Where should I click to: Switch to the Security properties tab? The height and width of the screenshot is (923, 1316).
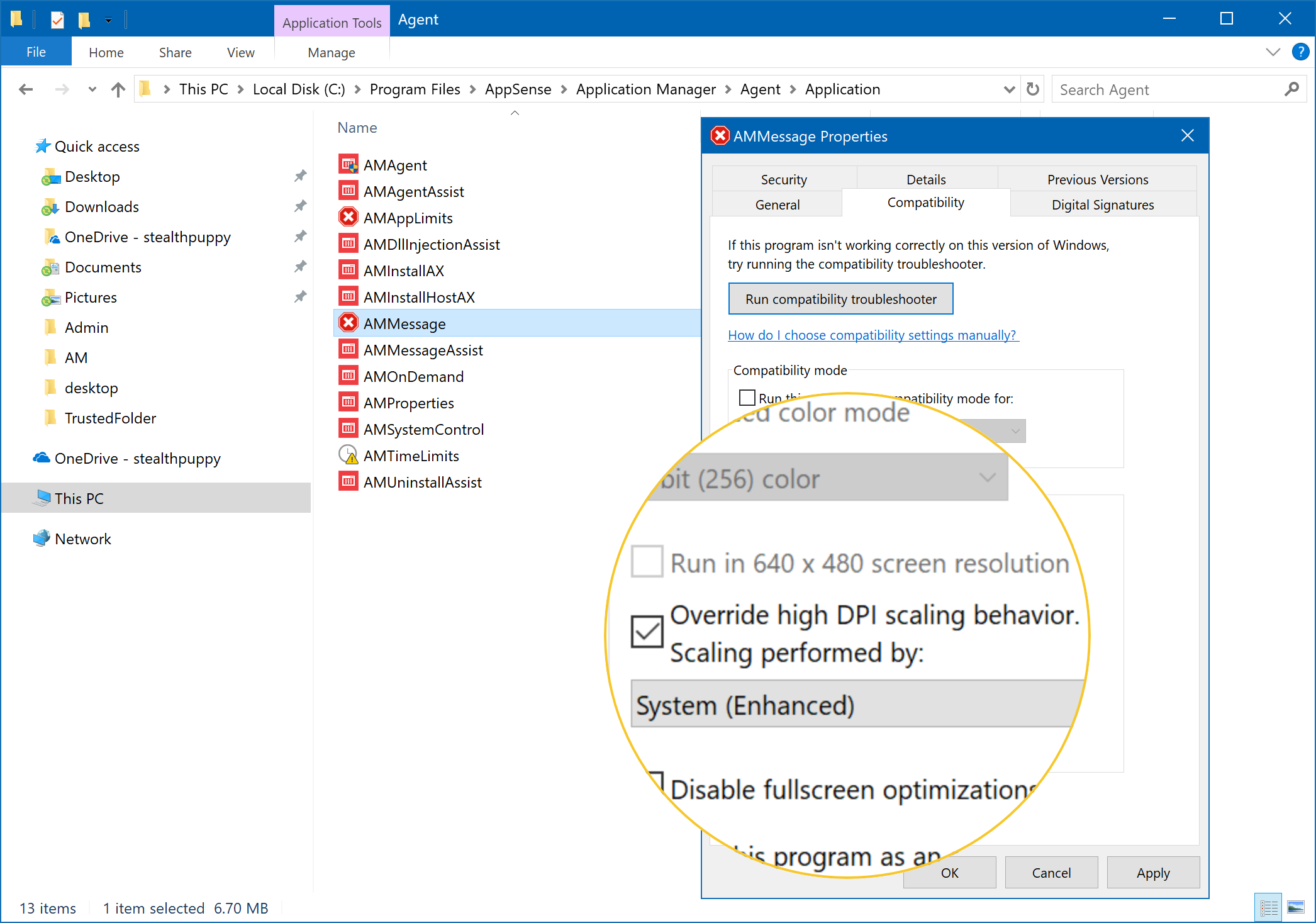pos(784,179)
